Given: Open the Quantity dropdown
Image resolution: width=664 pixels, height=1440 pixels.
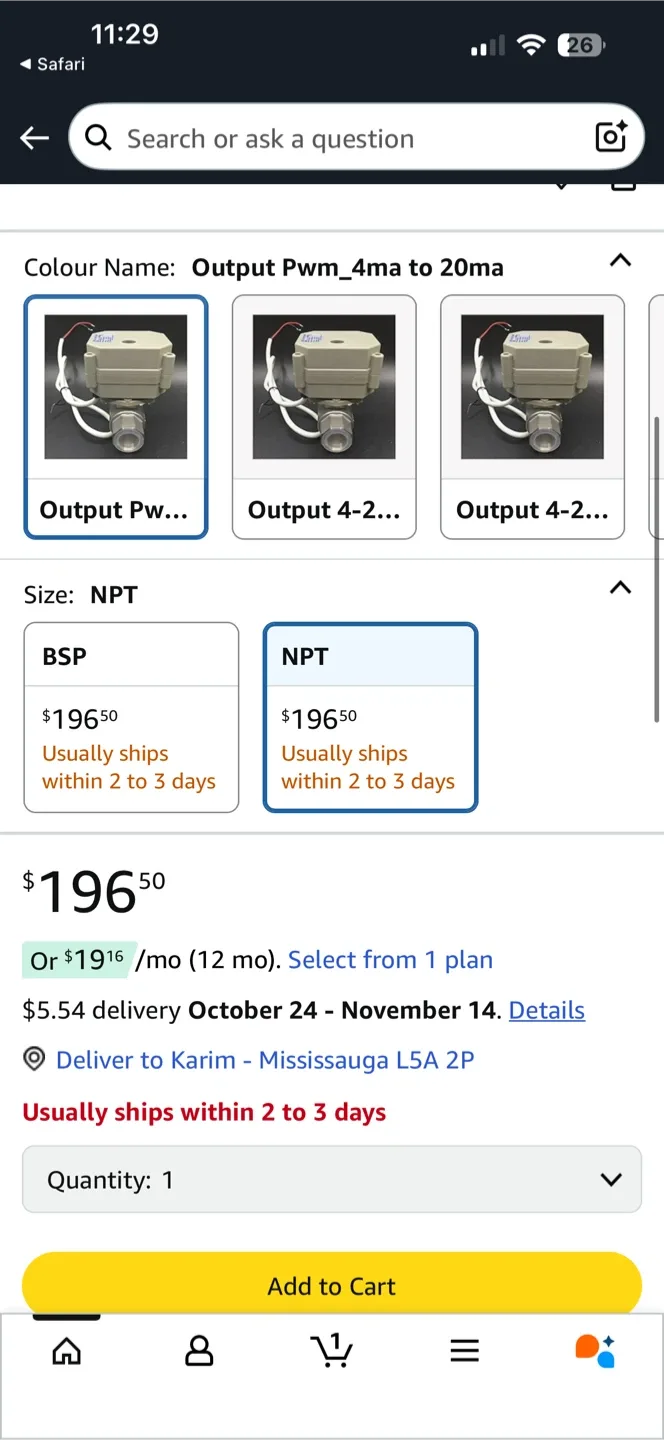Looking at the screenshot, I should tap(332, 1180).
